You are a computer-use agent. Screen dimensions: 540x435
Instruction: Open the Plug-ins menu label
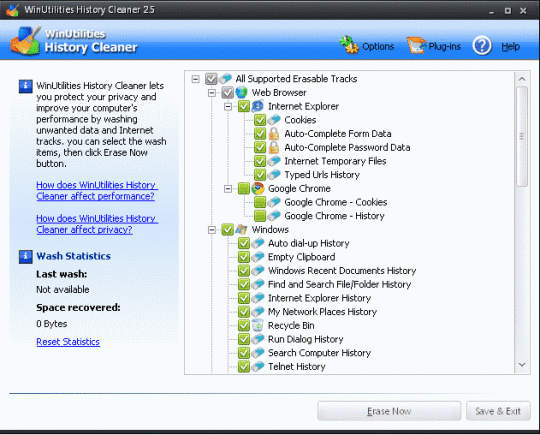point(445,46)
